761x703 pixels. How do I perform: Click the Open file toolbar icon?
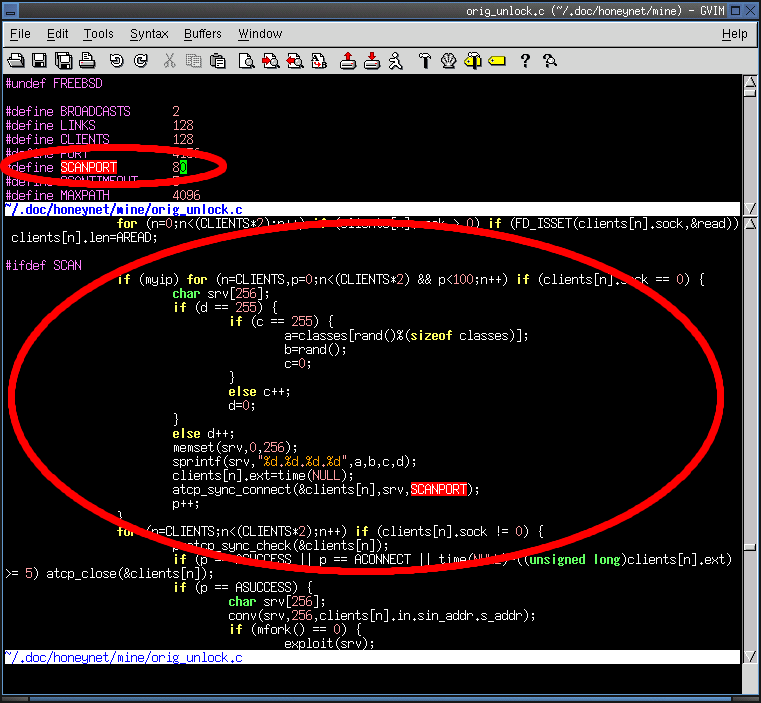(16, 61)
